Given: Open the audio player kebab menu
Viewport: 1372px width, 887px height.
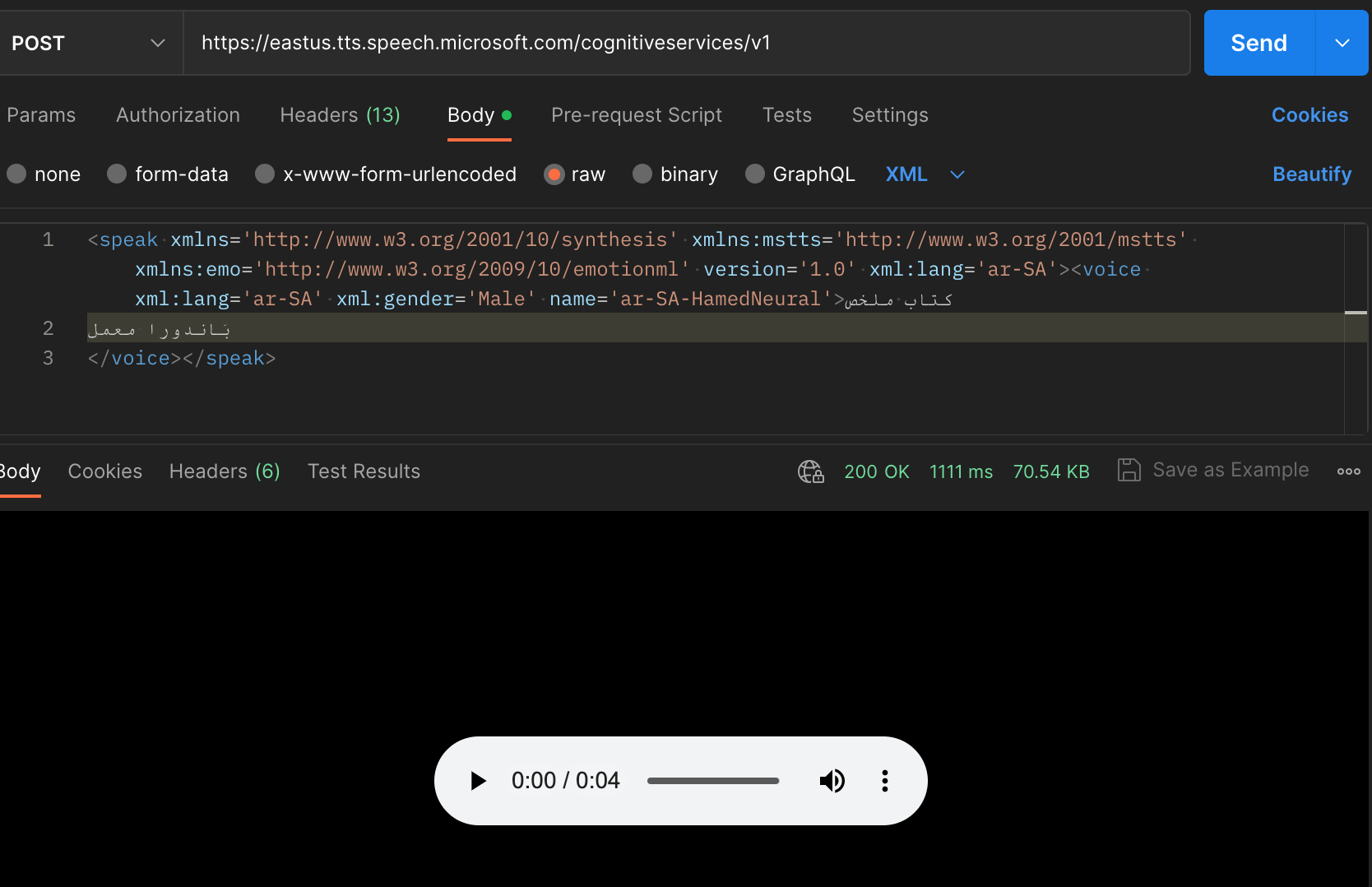Looking at the screenshot, I should pyautogui.click(x=884, y=781).
